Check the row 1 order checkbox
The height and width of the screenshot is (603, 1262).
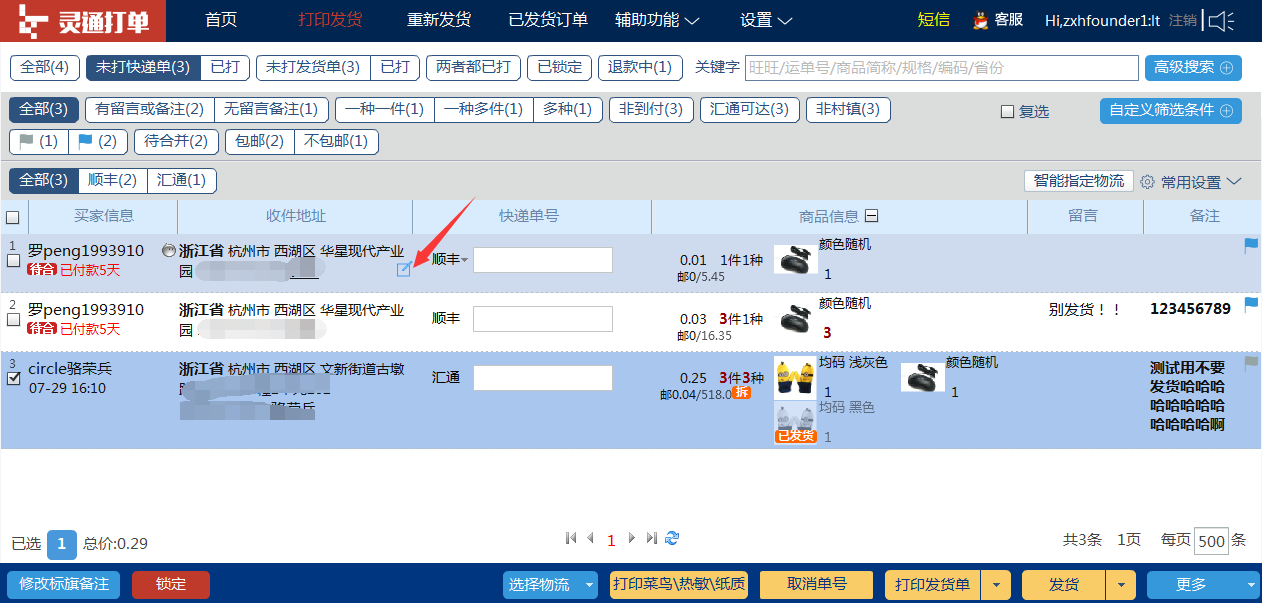(x=13, y=261)
